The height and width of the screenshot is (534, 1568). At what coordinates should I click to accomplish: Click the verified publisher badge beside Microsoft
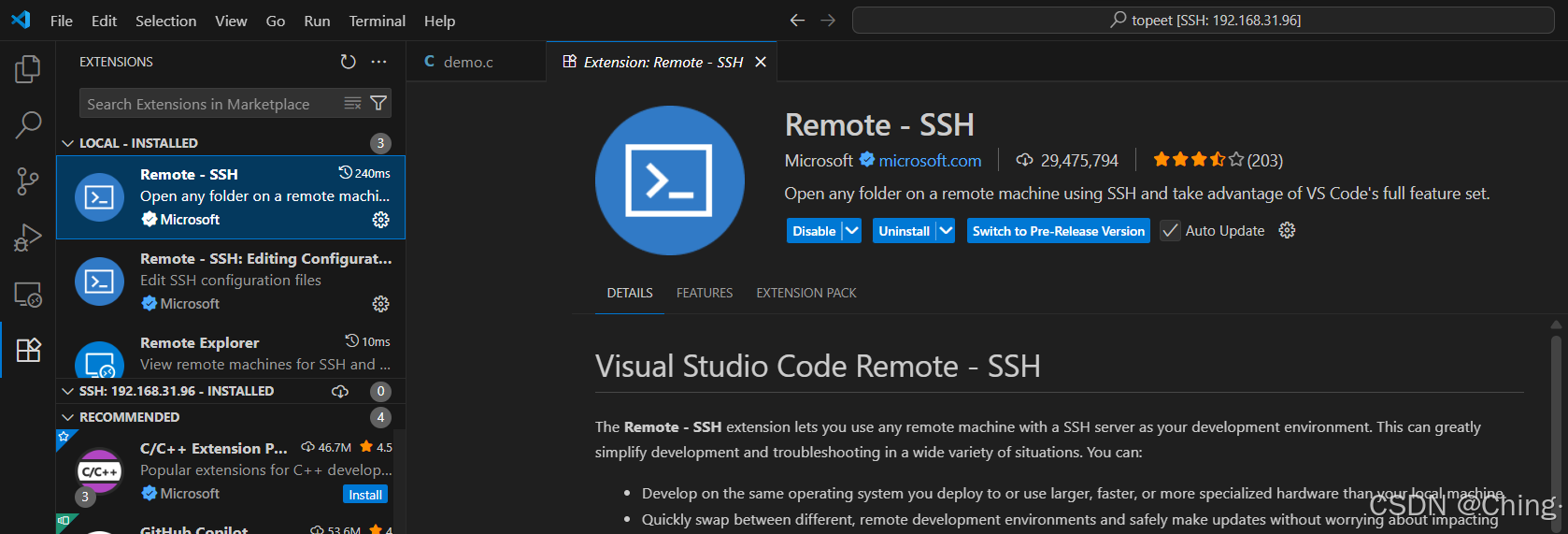(867, 160)
